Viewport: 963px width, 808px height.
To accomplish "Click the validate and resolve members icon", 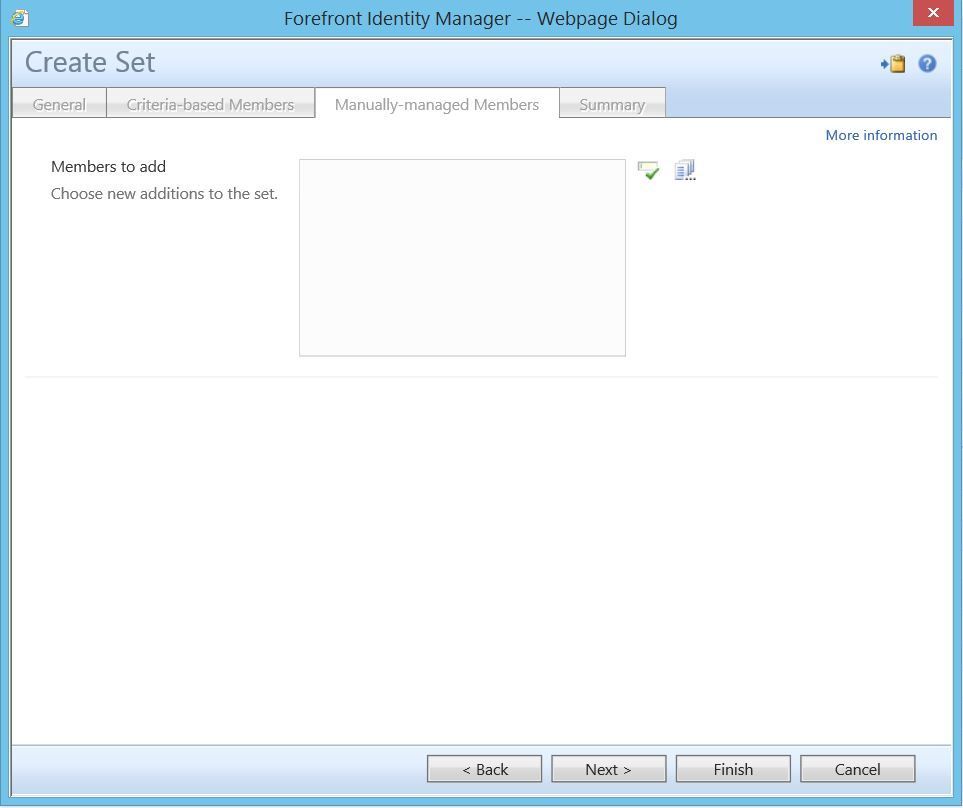I will tap(649, 170).
